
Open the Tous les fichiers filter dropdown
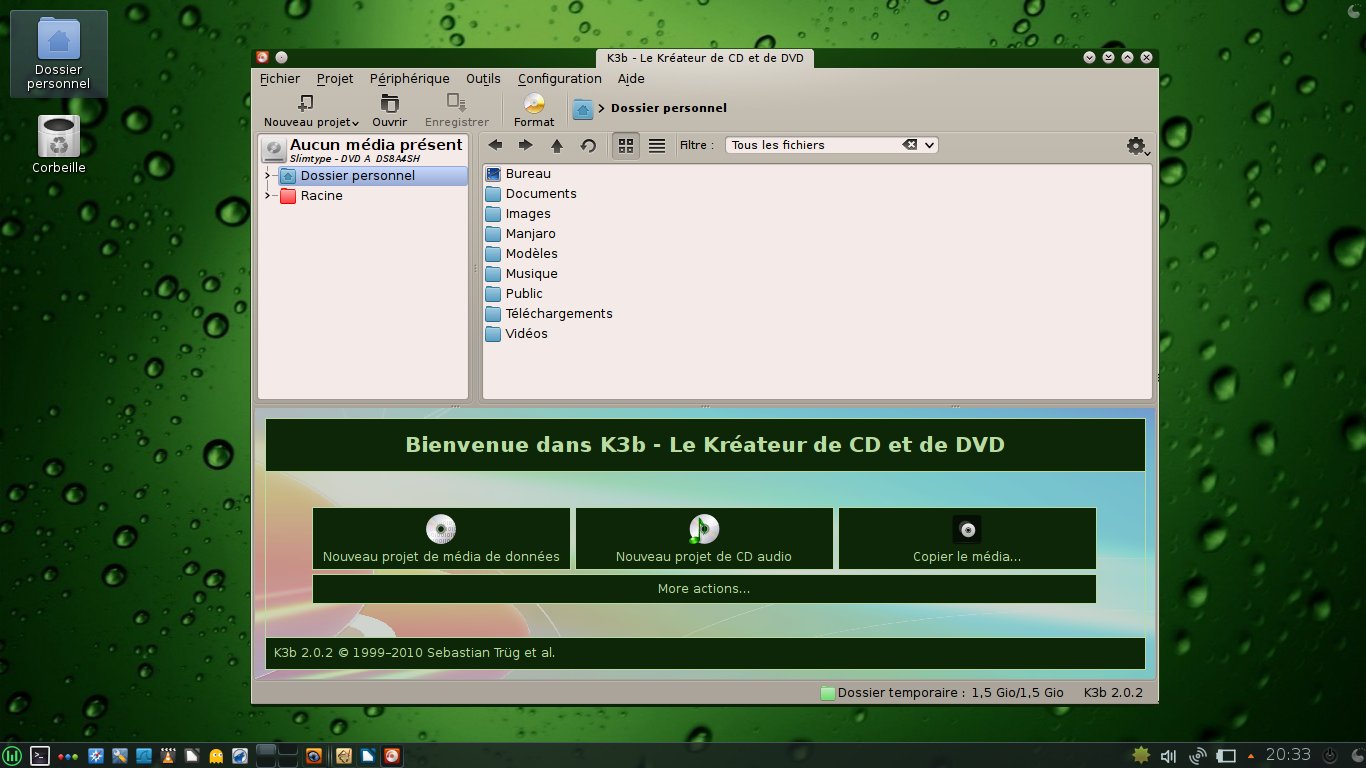click(x=929, y=145)
